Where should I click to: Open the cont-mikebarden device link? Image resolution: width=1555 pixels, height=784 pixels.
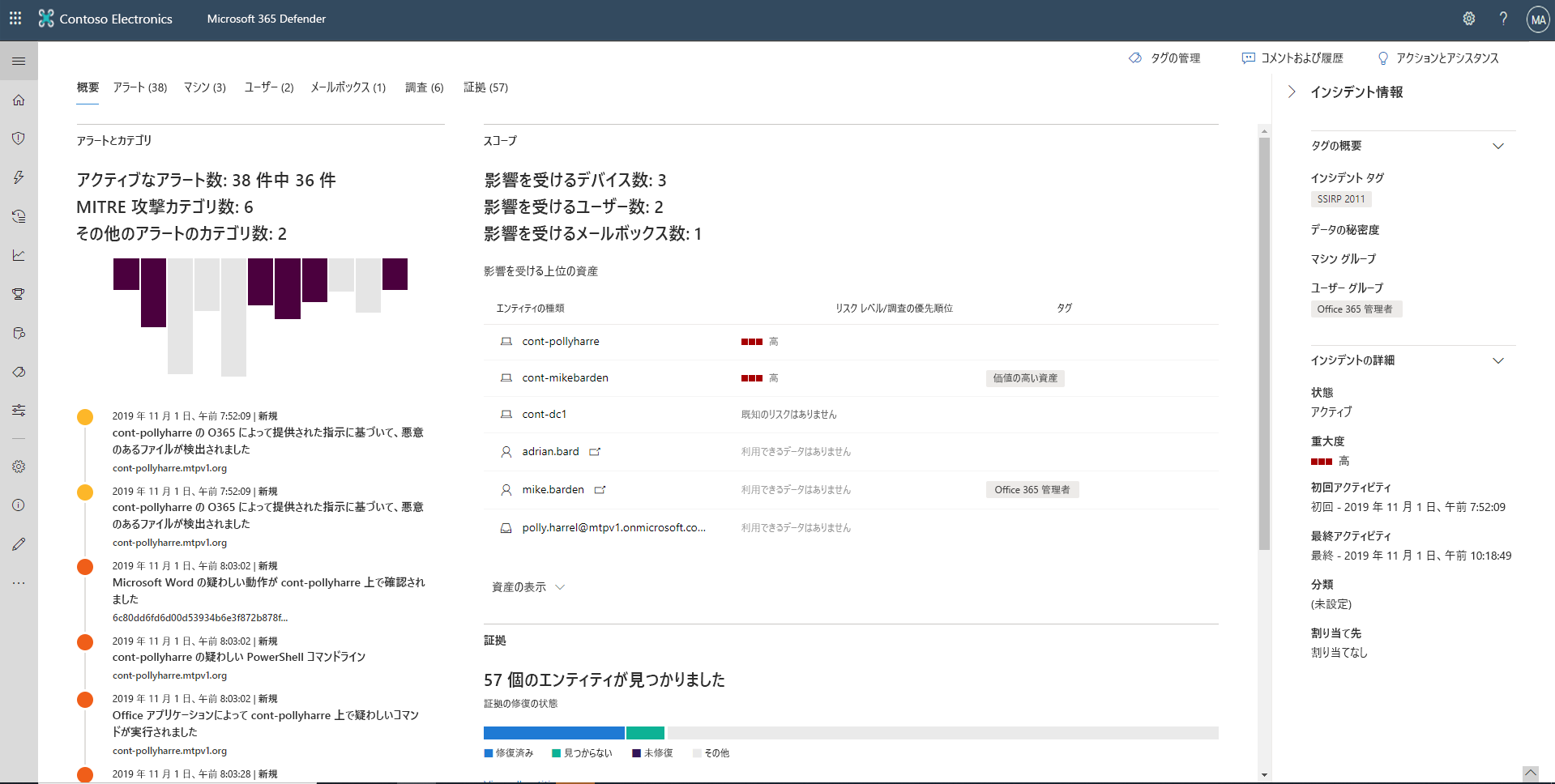point(566,378)
